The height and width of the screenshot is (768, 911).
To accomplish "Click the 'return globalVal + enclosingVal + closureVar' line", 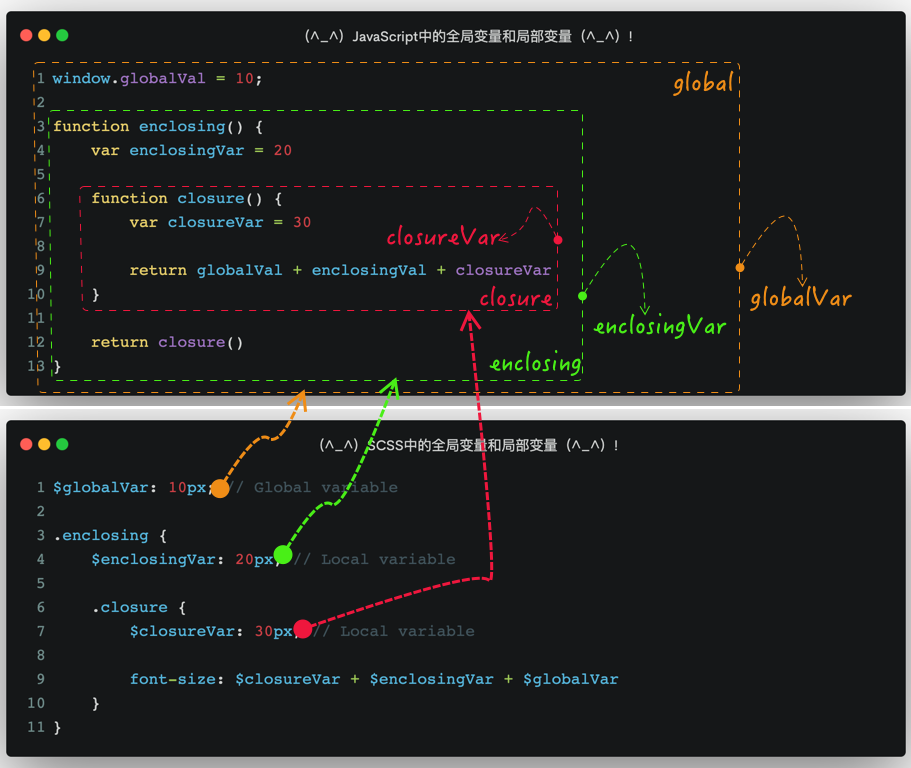I will tap(340, 271).
